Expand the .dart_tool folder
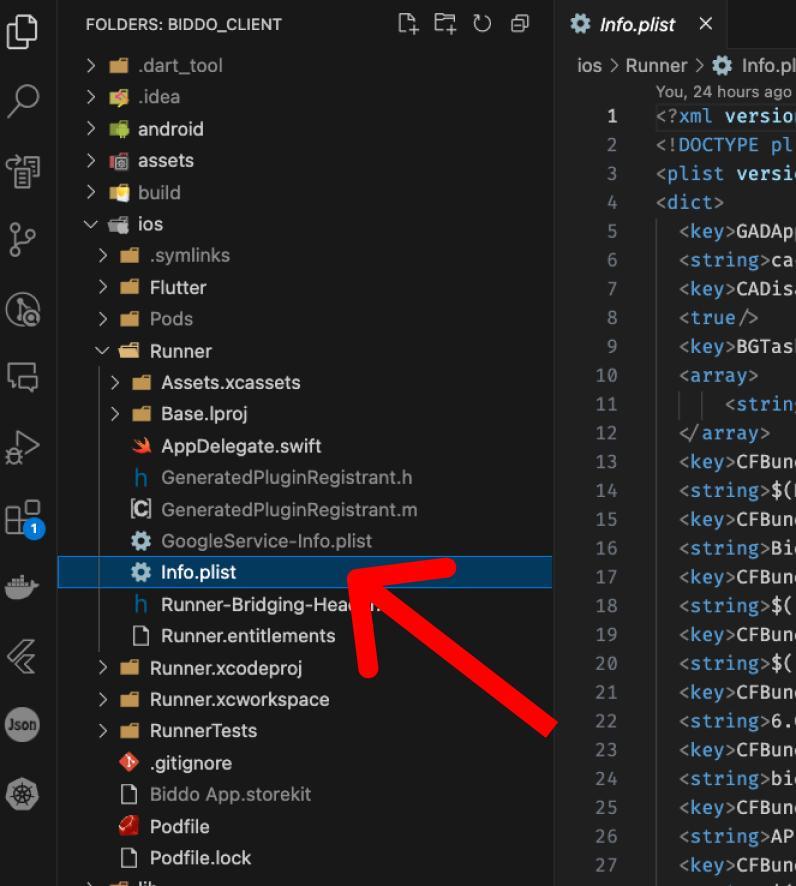This screenshot has width=796, height=886. pyautogui.click(x=91, y=66)
